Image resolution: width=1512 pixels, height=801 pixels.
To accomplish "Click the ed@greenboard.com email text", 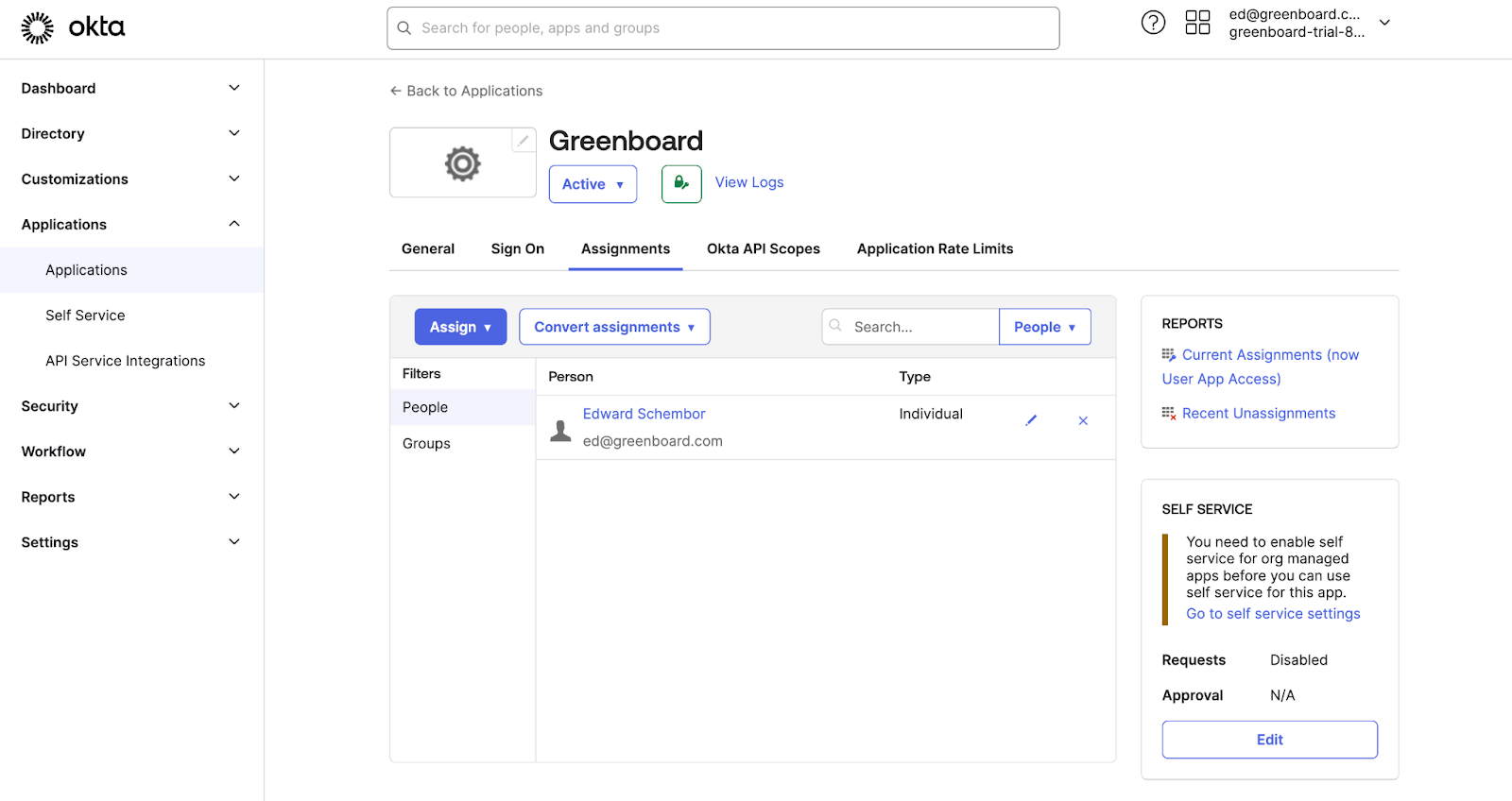I will (x=653, y=441).
